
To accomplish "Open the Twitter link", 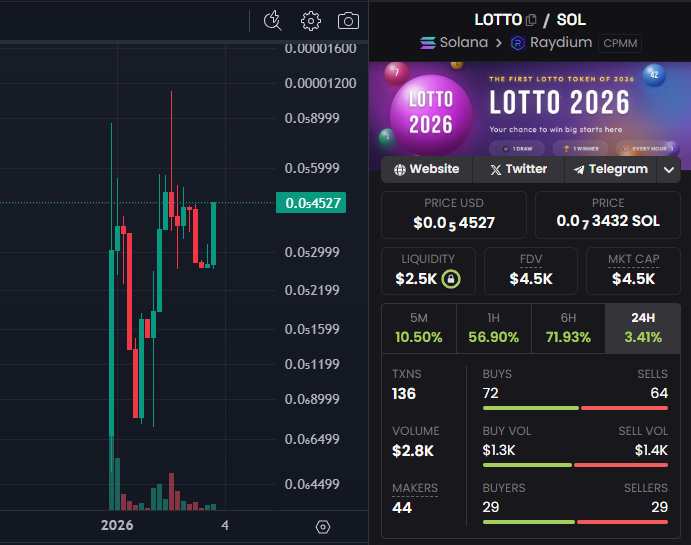I will click(519, 169).
